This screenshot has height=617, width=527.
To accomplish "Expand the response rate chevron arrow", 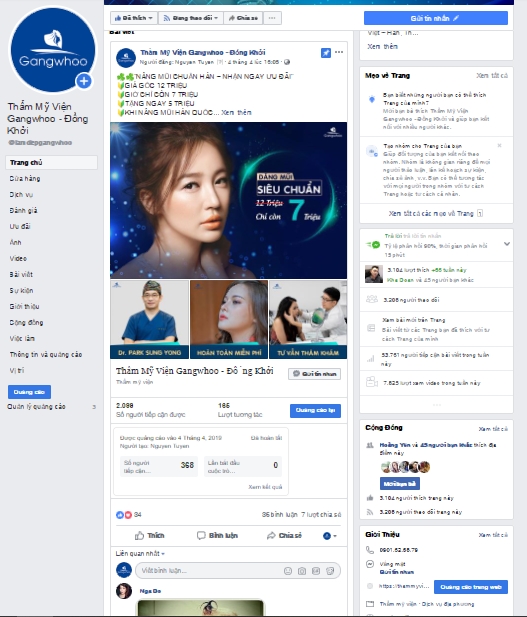I will pyautogui.click(x=507, y=244).
